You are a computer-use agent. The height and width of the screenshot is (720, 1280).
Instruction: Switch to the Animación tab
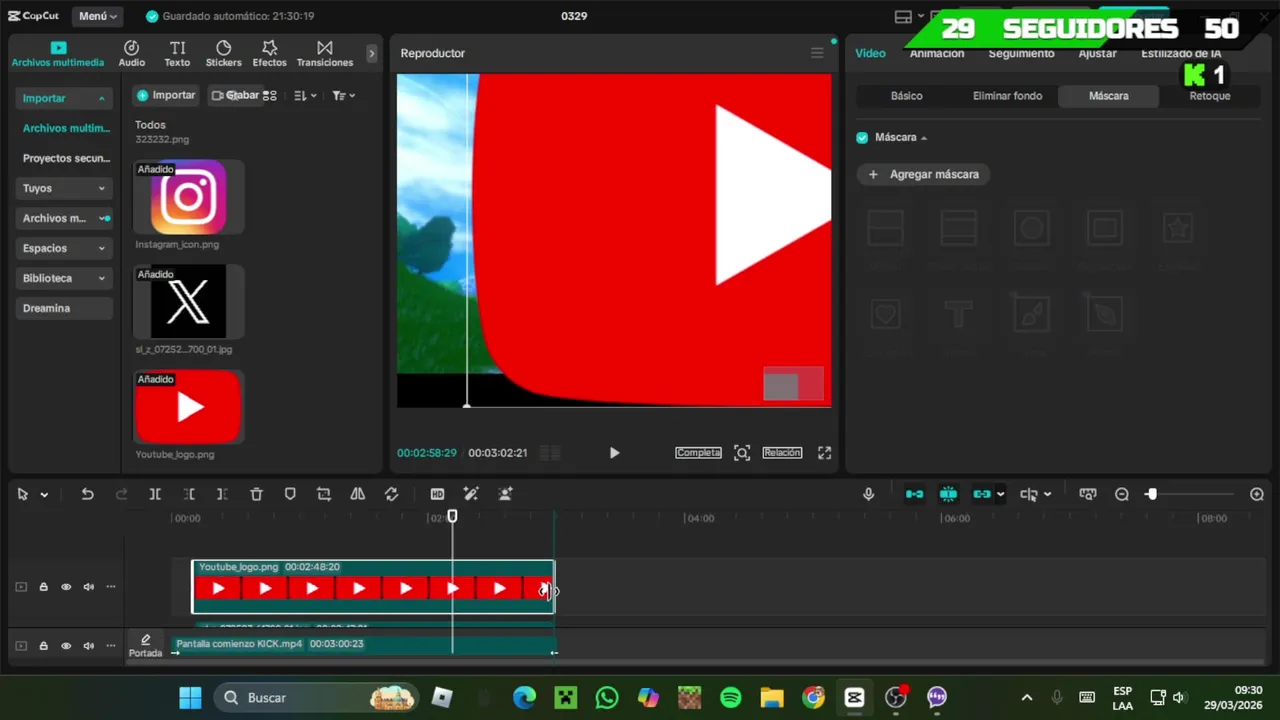[x=937, y=53]
